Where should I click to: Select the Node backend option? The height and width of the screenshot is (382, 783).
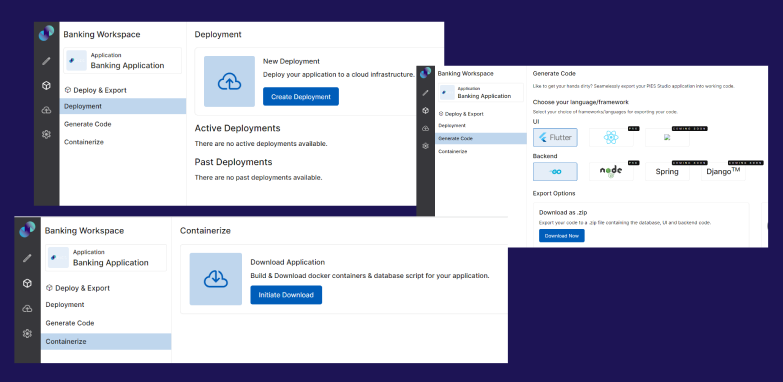[x=611, y=171]
